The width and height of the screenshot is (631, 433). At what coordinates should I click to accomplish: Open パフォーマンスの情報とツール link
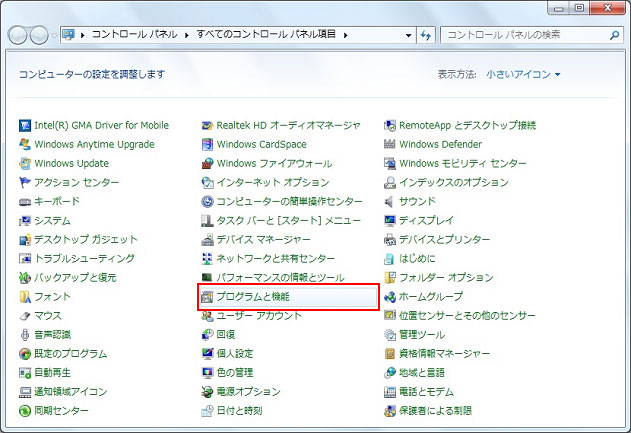280,278
